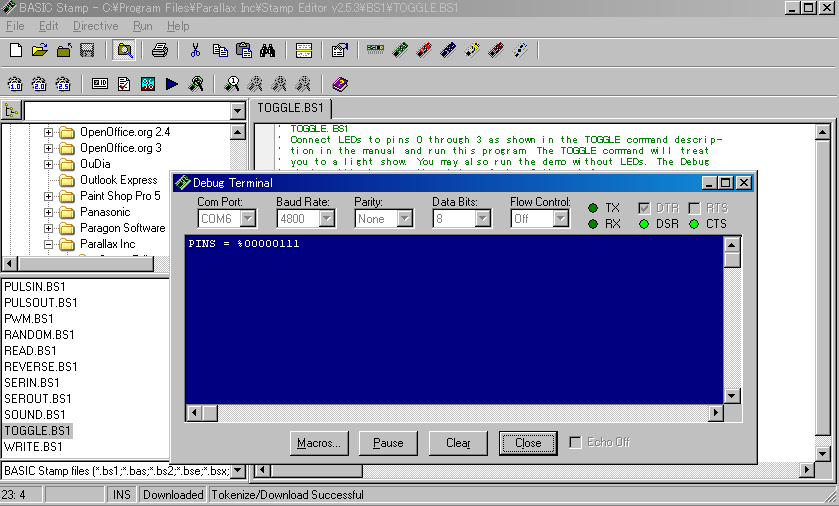Click the Save diskette icon
The width and height of the screenshot is (839, 506).
87,51
